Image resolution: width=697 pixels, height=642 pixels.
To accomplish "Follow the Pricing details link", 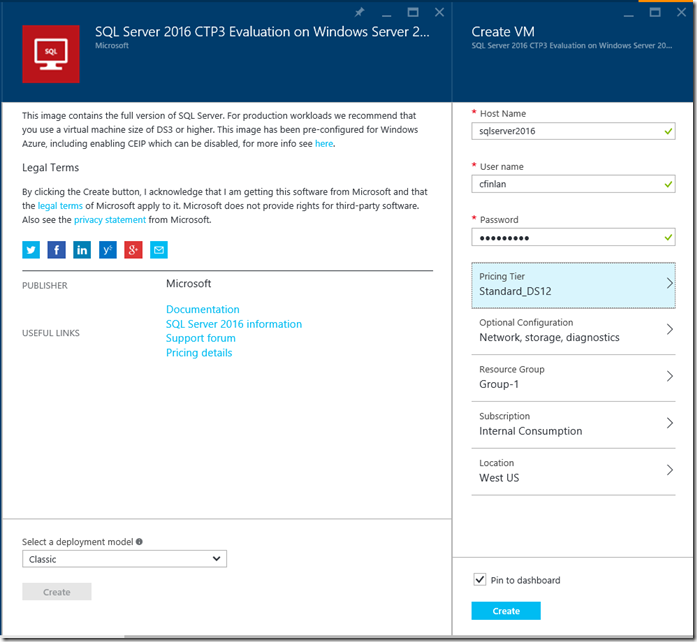I will 199,353.
